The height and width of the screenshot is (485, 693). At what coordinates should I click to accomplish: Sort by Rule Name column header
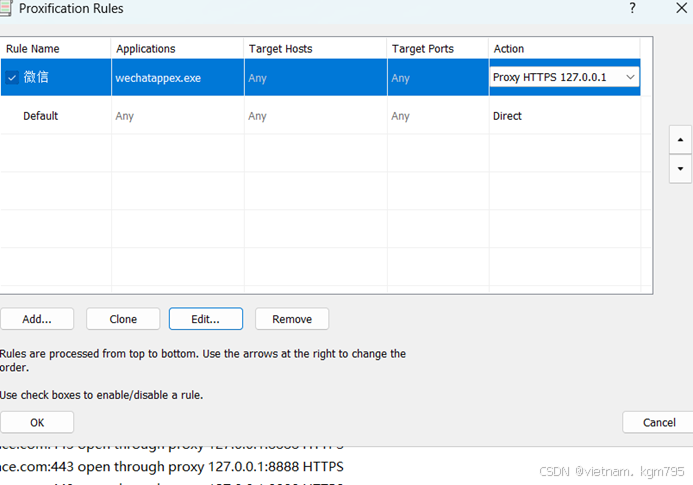click(x=56, y=49)
